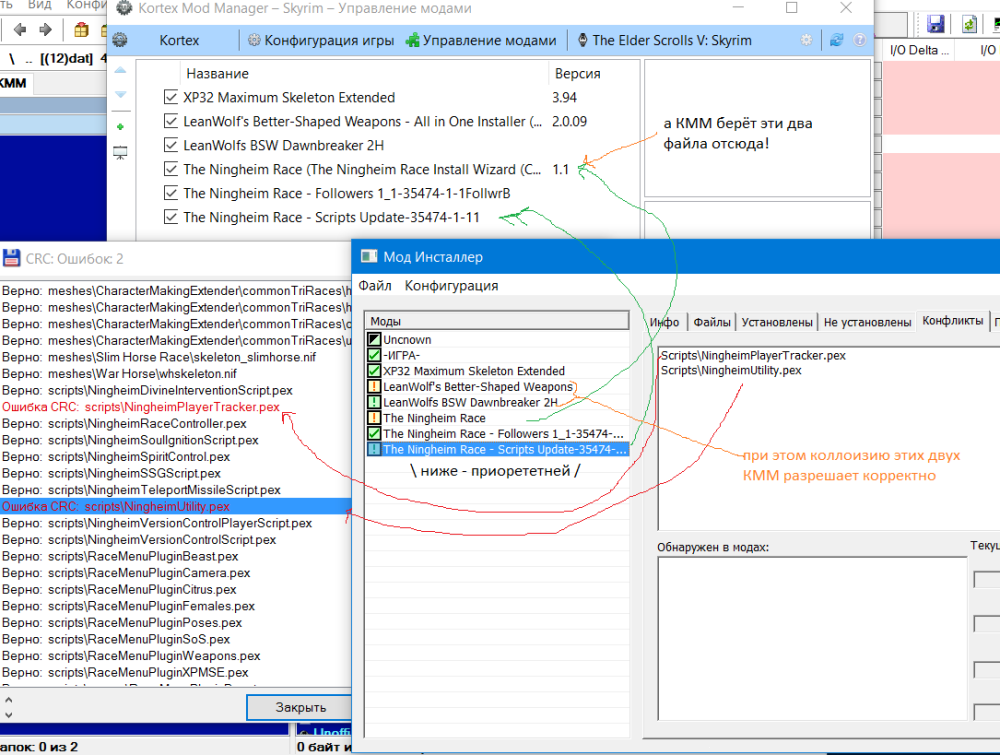Click the package icon in file manager toolbar
Image resolution: width=1000 pixels, height=755 pixels.
coord(81,29)
